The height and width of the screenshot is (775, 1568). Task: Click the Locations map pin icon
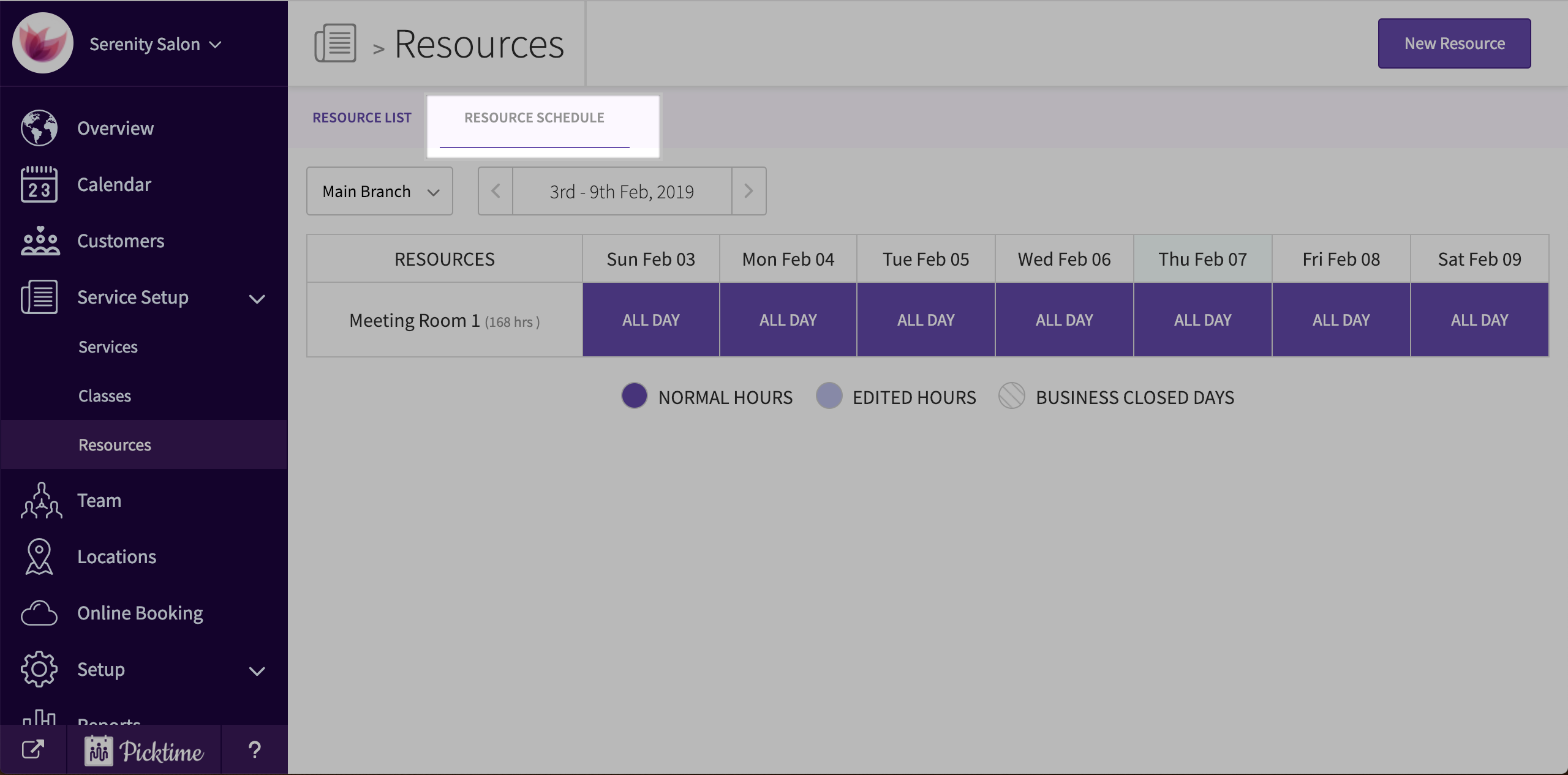pyautogui.click(x=39, y=556)
